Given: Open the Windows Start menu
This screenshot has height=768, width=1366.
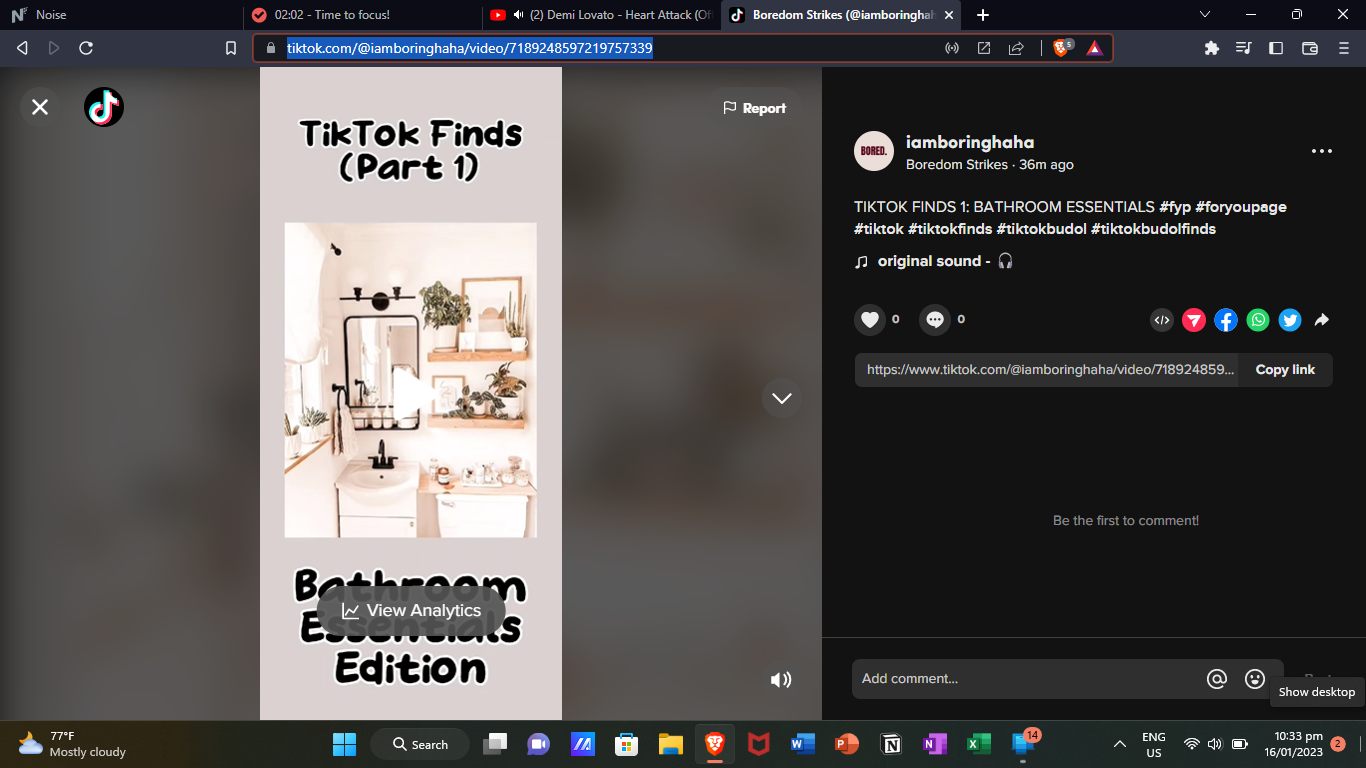Looking at the screenshot, I should 344,744.
